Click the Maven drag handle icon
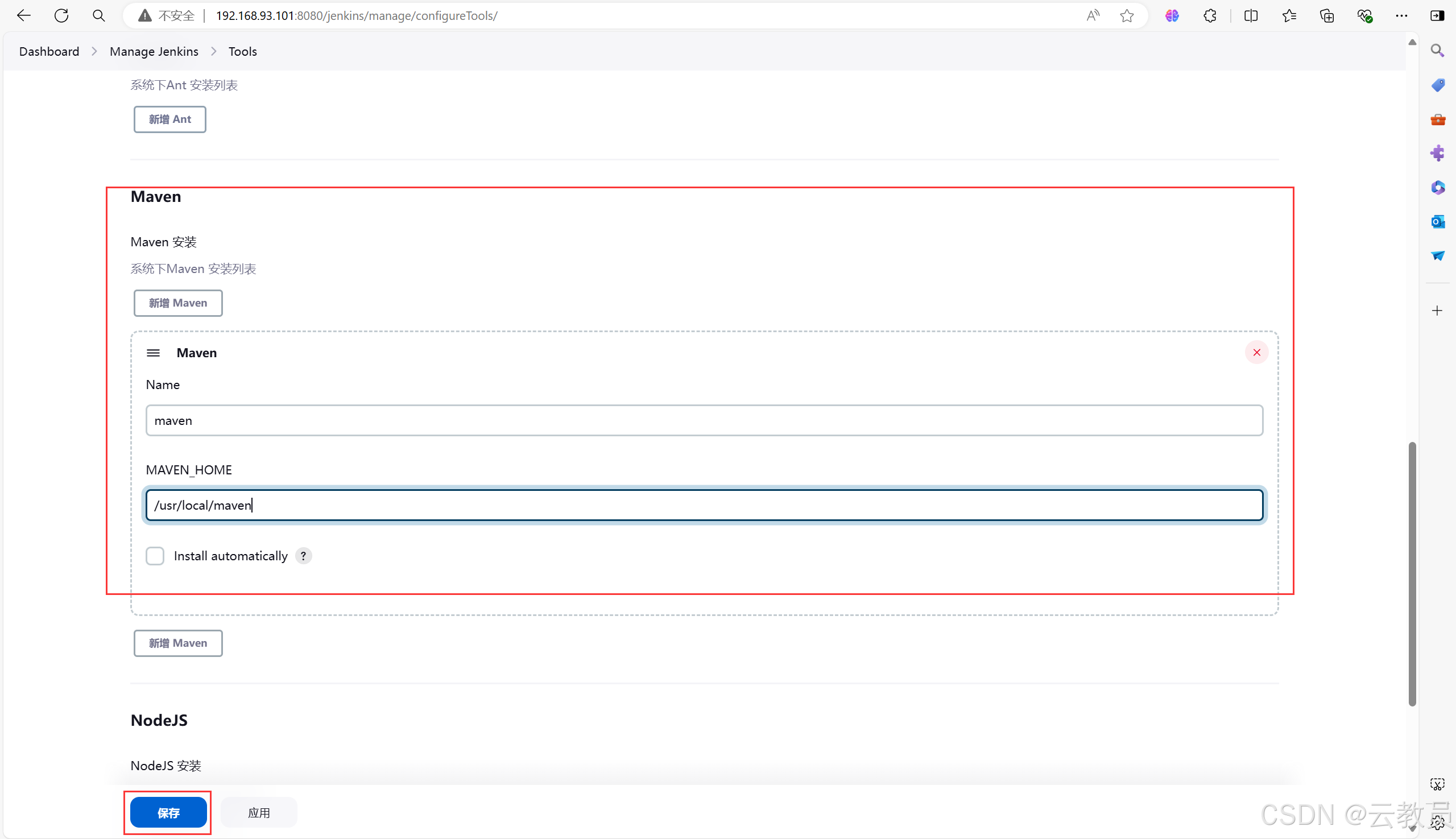Screen dimensions: 1456x839 (x=153, y=353)
